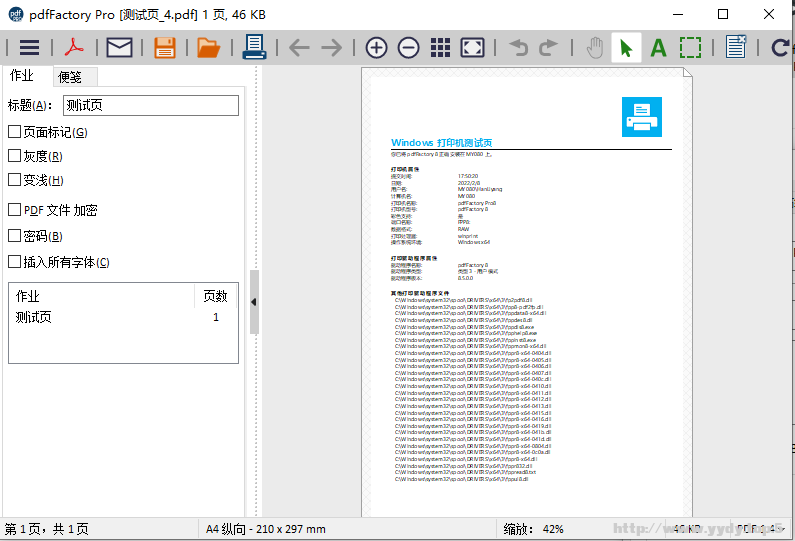Click the refresh rotate icon
This screenshot has width=795, height=541.
point(780,48)
